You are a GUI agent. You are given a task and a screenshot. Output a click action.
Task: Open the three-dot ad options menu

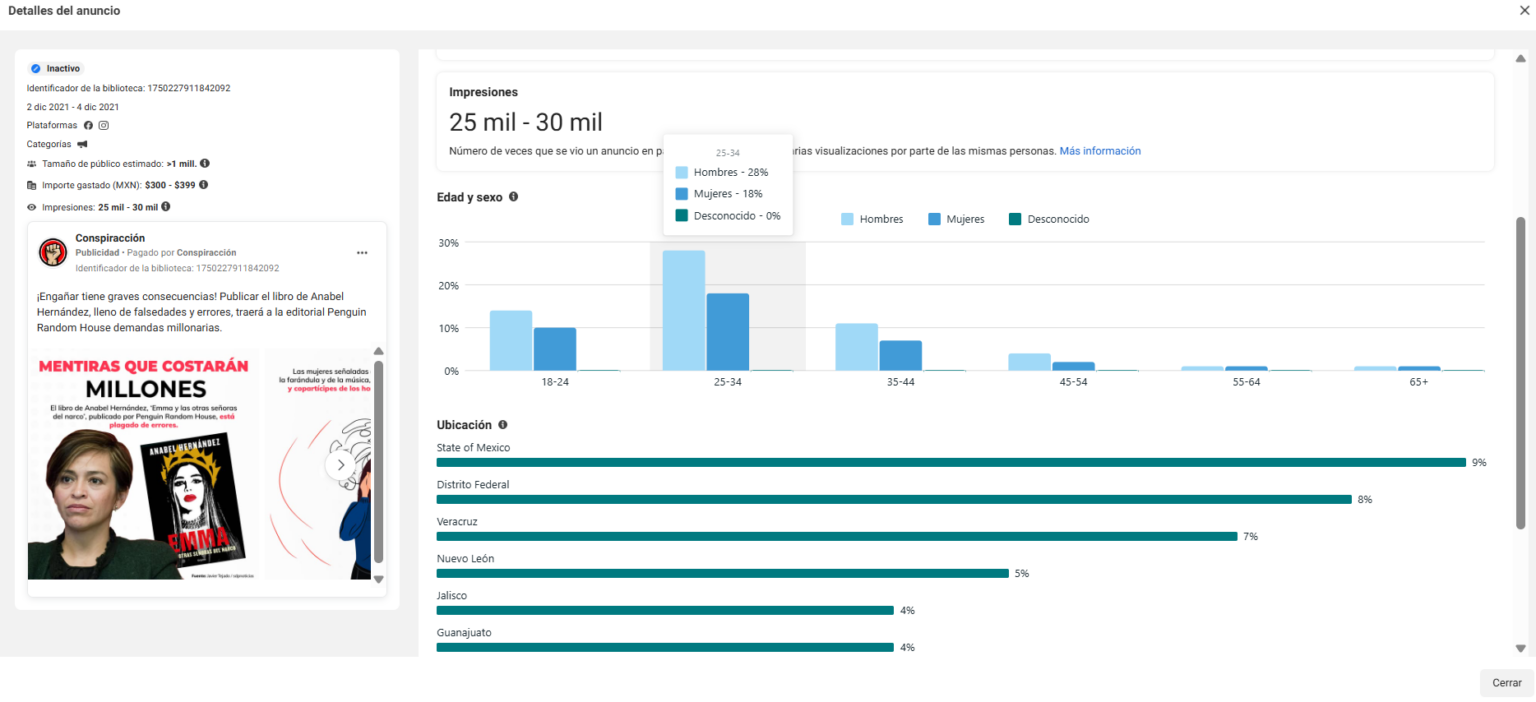point(362,253)
